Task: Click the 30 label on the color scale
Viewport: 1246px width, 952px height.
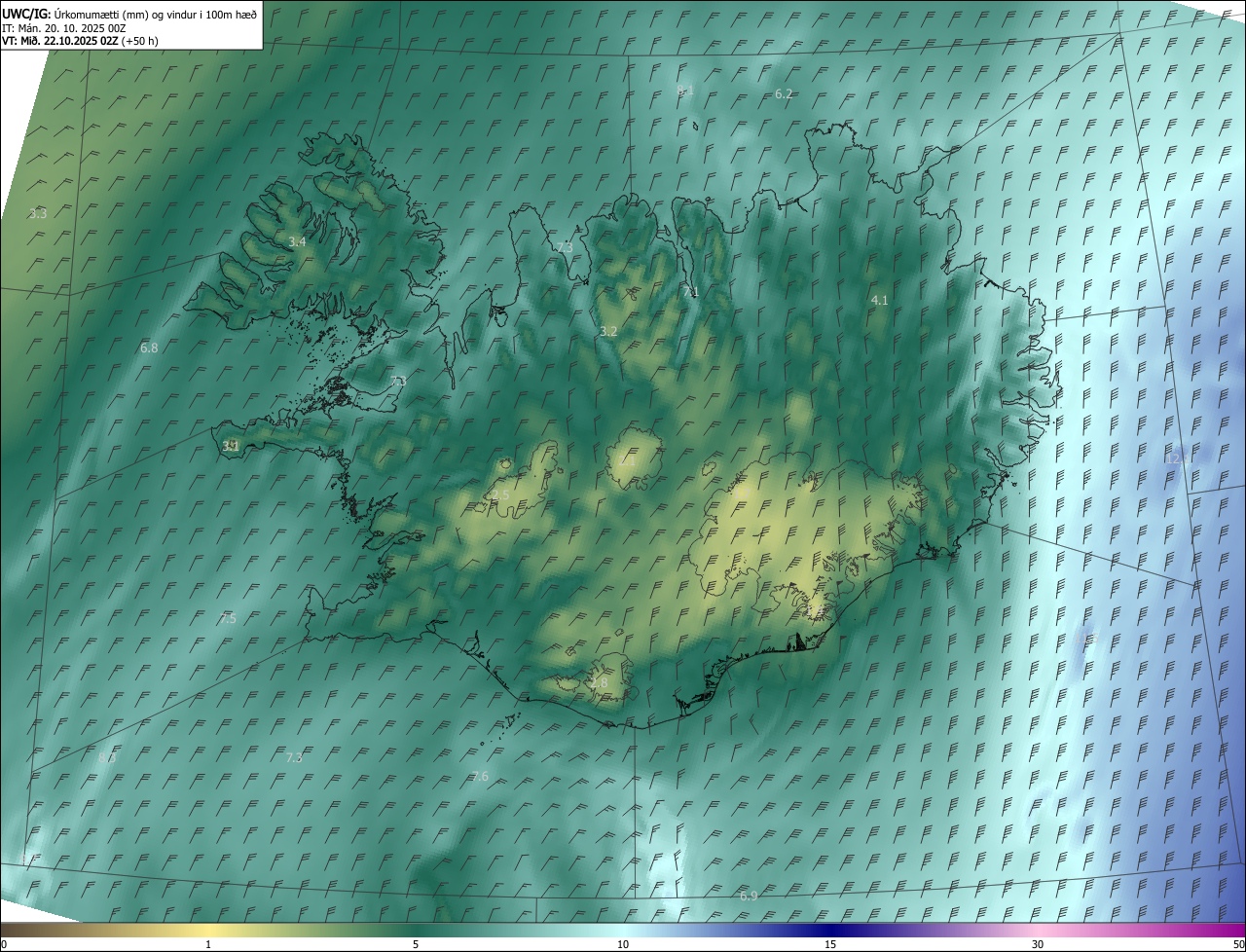Action: tap(1038, 944)
